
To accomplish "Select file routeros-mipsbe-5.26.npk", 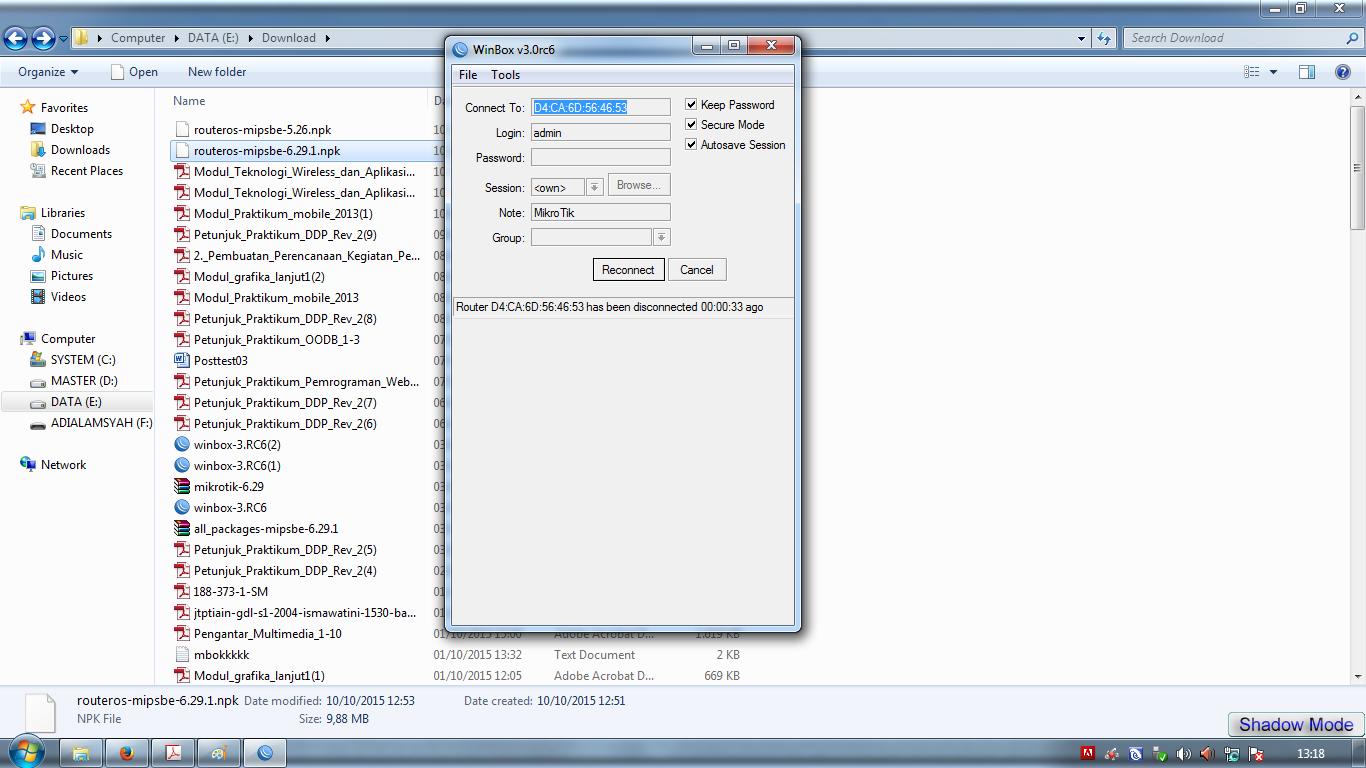I will 262,130.
